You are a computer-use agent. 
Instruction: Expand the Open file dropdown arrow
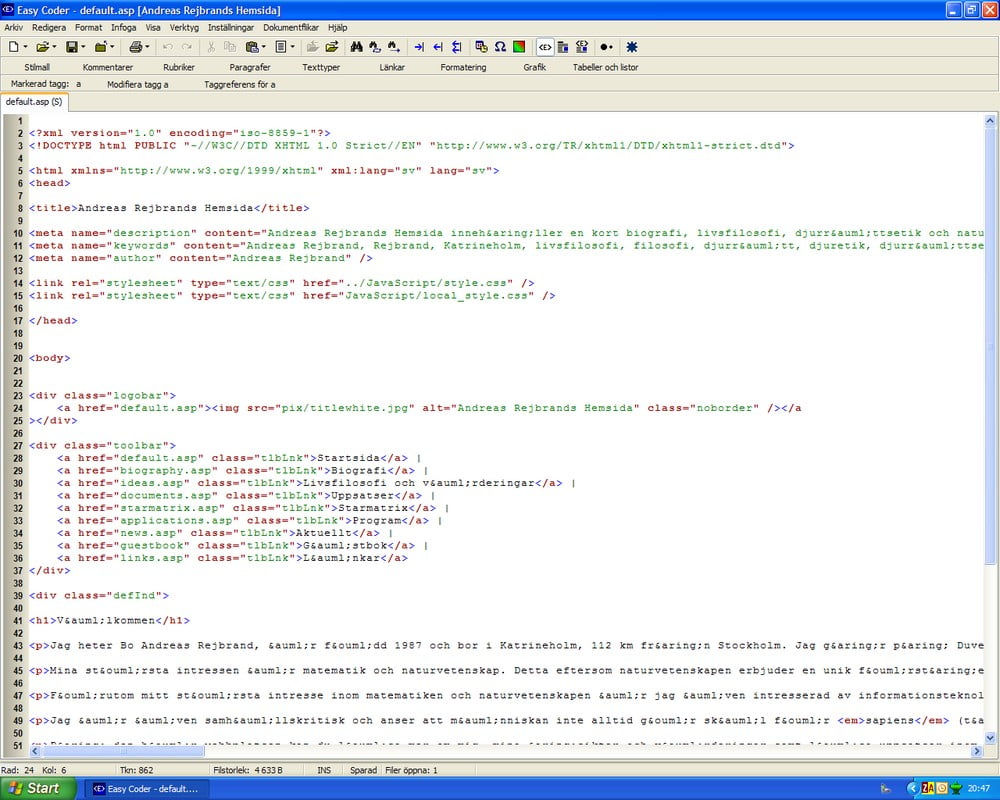click(54, 47)
